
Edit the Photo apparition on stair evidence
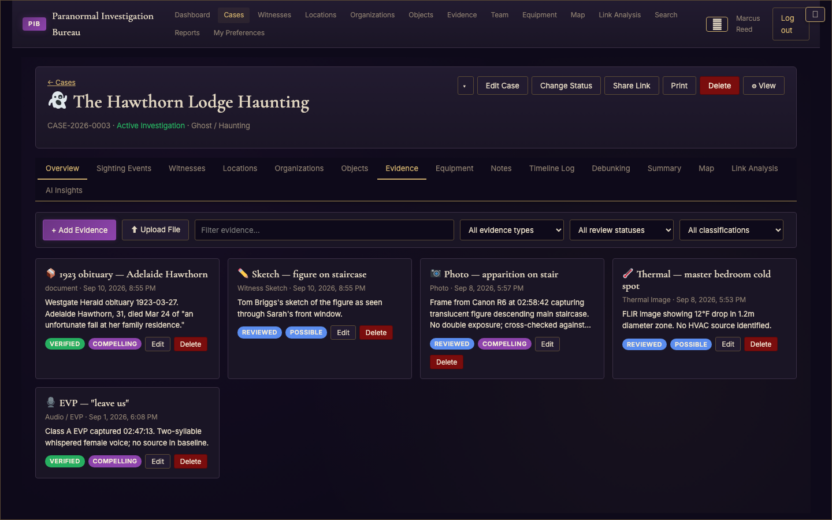547,344
